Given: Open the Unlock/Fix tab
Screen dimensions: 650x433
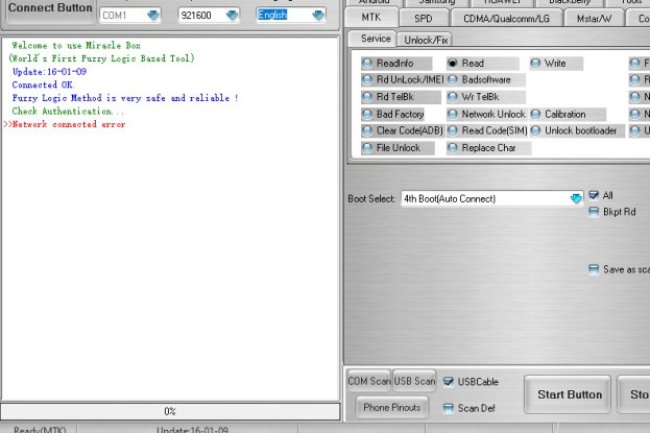Looking at the screenshot, I should pos(424,39).
